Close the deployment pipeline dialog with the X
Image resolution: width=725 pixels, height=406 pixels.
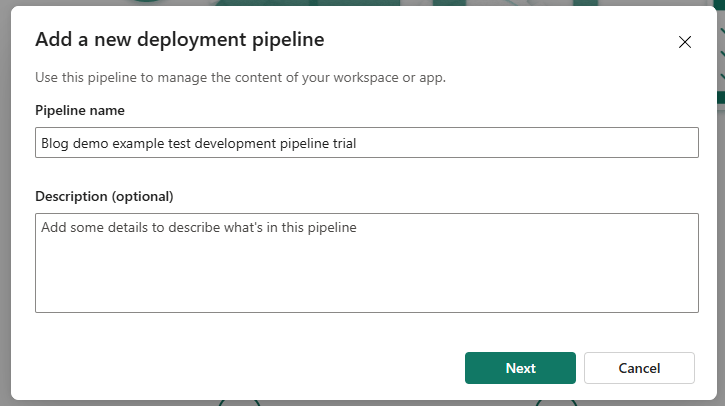pyautogui.click(x=685, y=42)
